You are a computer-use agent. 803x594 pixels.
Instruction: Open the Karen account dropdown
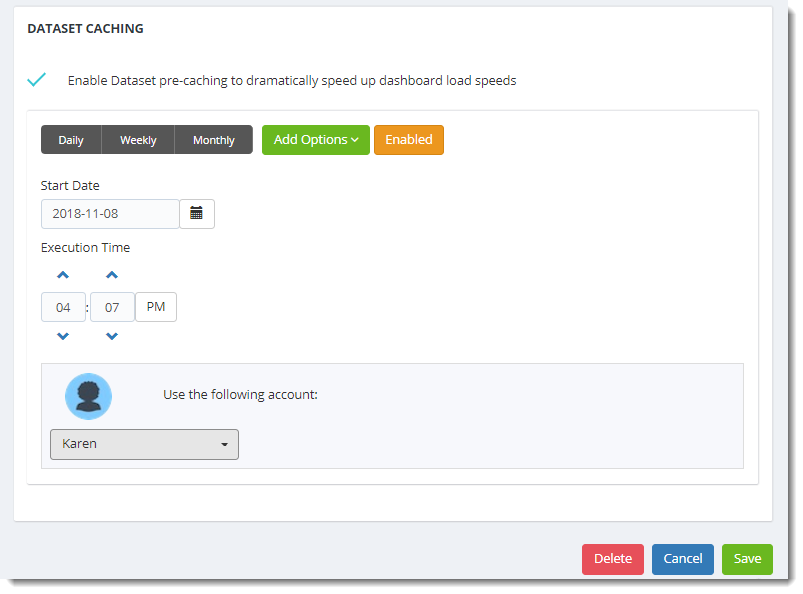144,444
